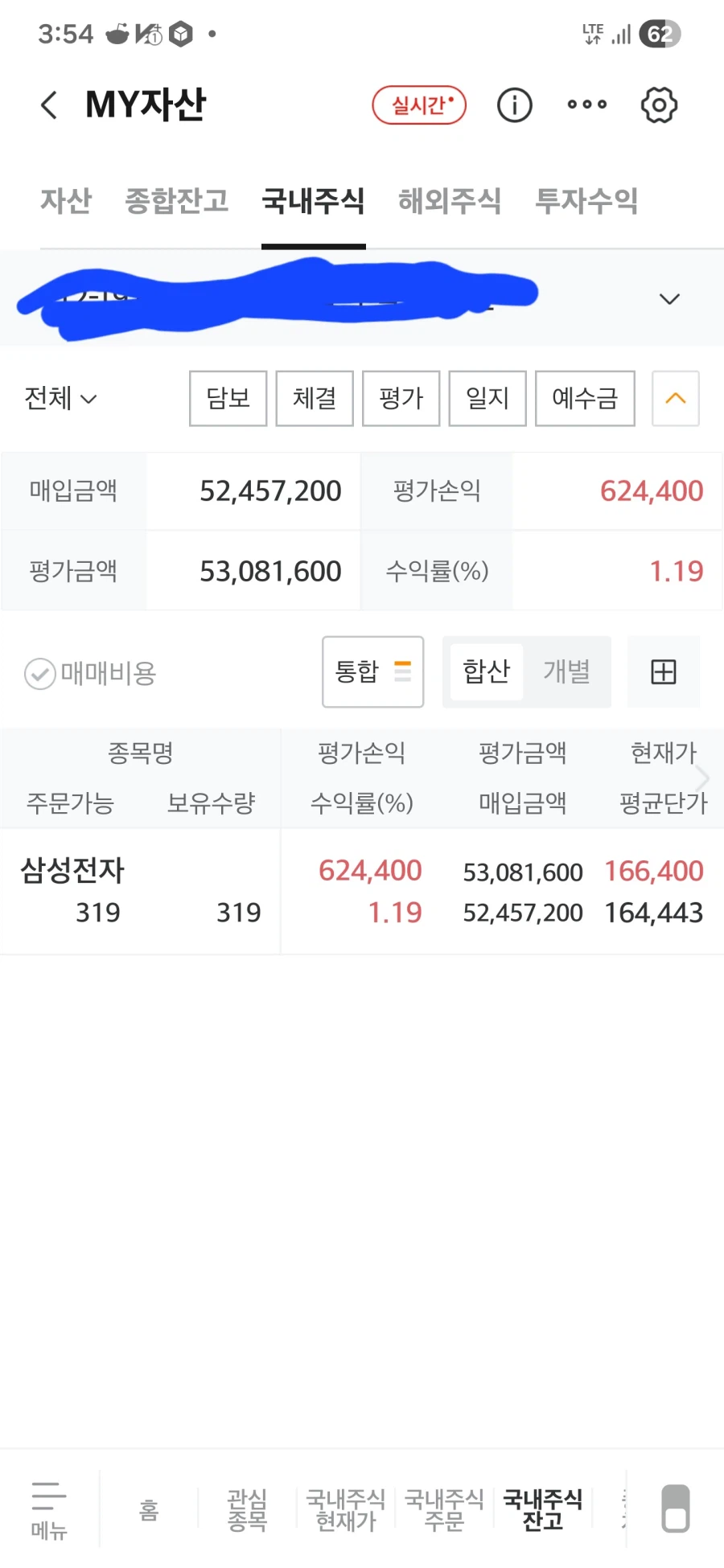The width and height of the screenshot is (724, 1568).
Task: Tap the bottom-right device icon
Action: 675,1508
